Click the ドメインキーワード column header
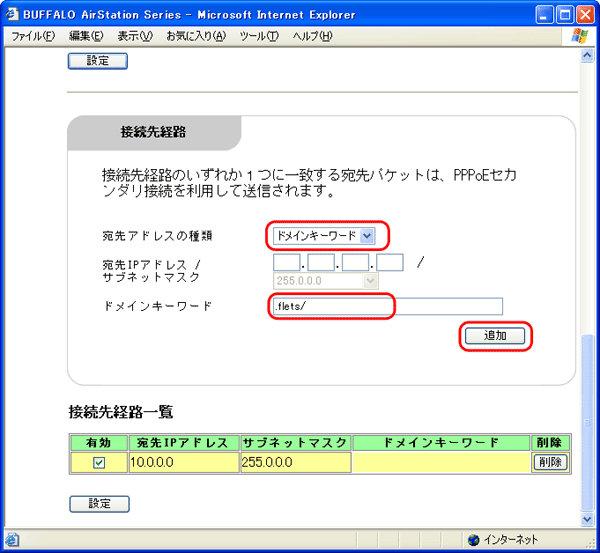600x553 pixels. pos(441,443)
